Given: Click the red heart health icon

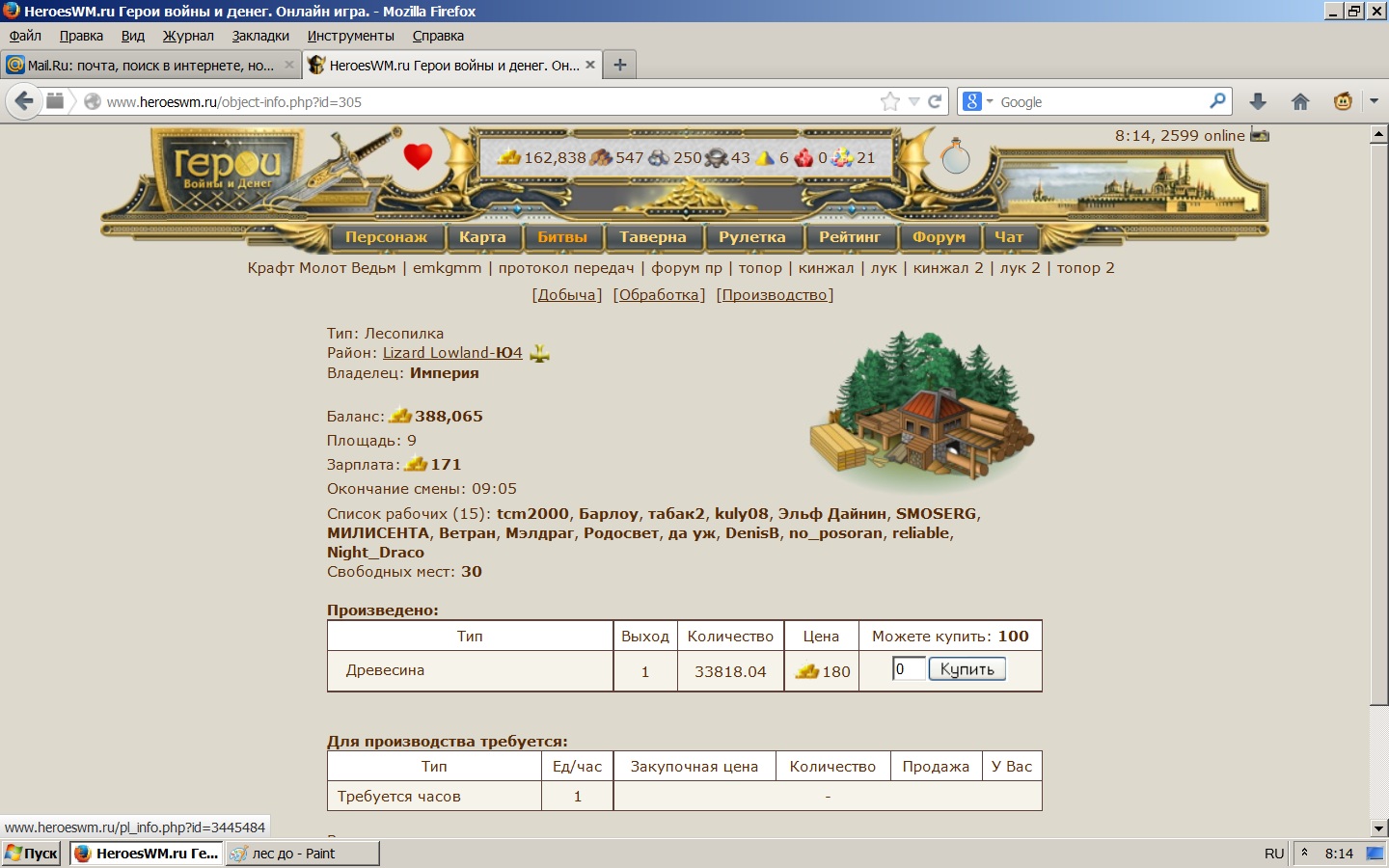Looking at the screenshot, I should click(x=418, y=155).
